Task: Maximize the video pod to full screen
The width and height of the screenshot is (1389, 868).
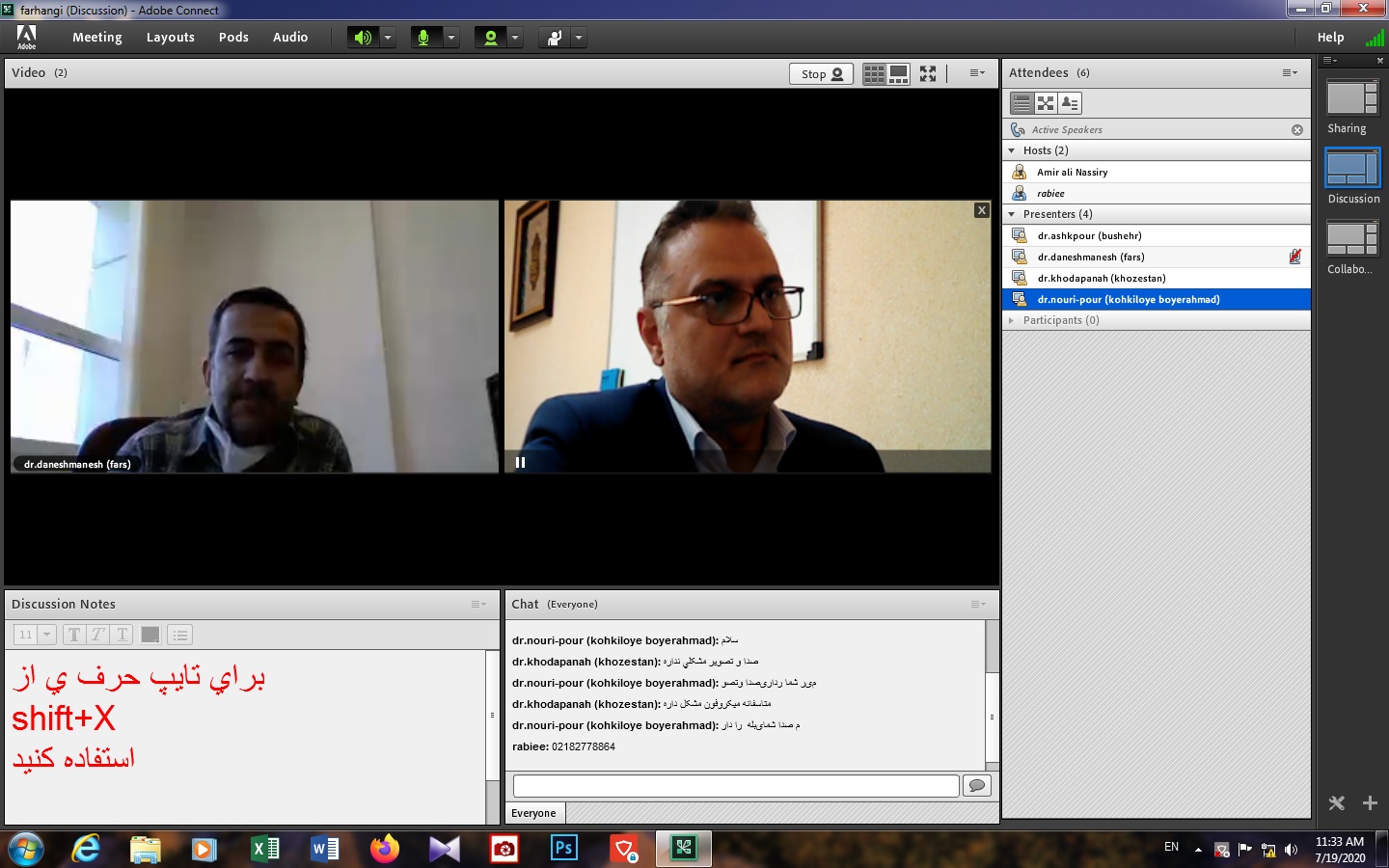Action: [x=928, y=73]
